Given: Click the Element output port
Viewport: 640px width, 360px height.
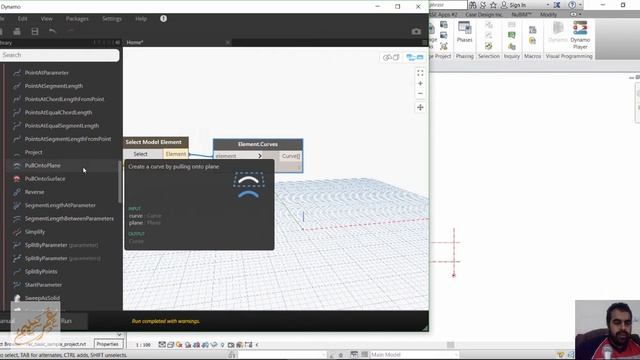Looking at the screenshot, I should 176,154.
